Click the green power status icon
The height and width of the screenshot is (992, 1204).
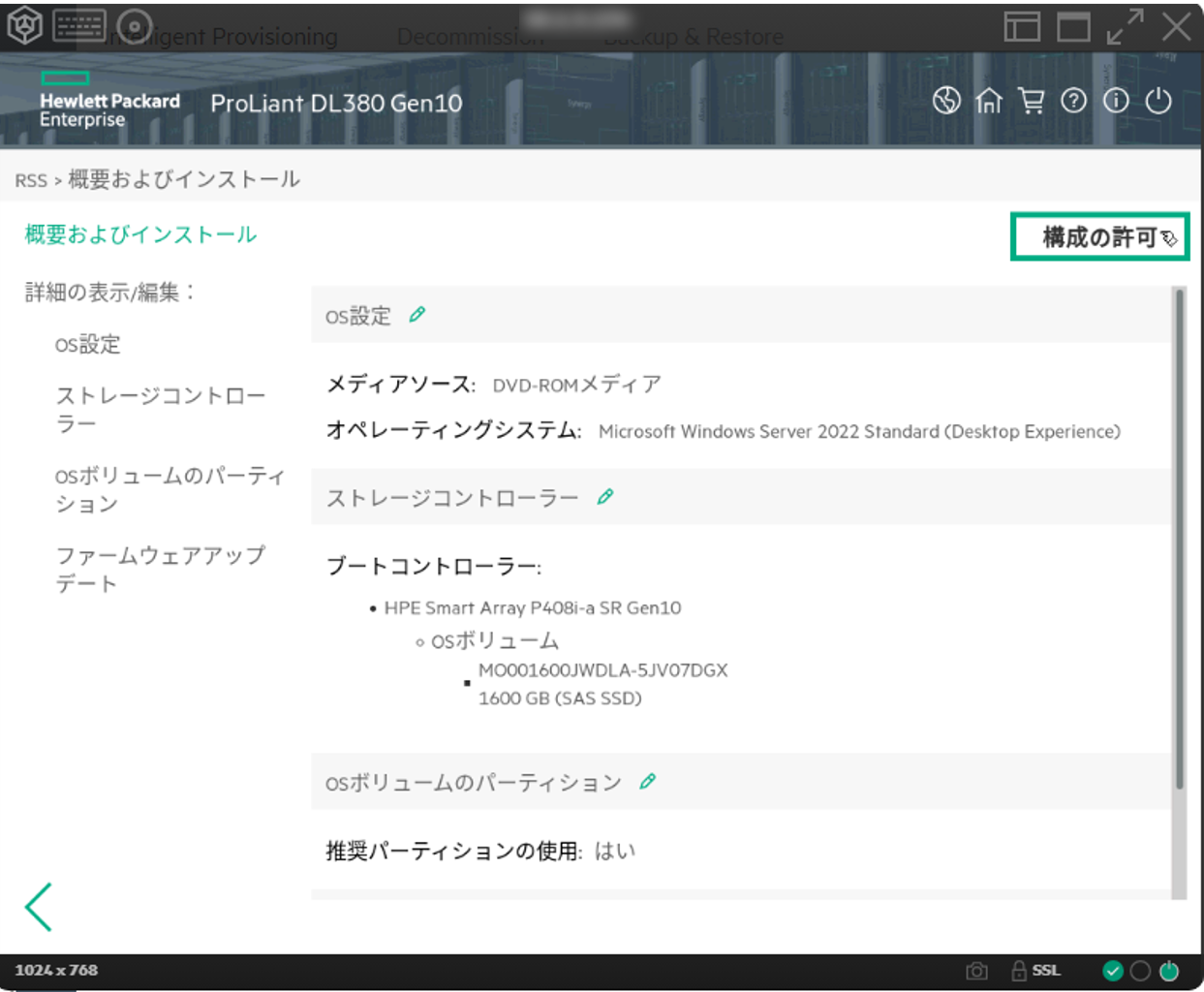(1169, 971)
